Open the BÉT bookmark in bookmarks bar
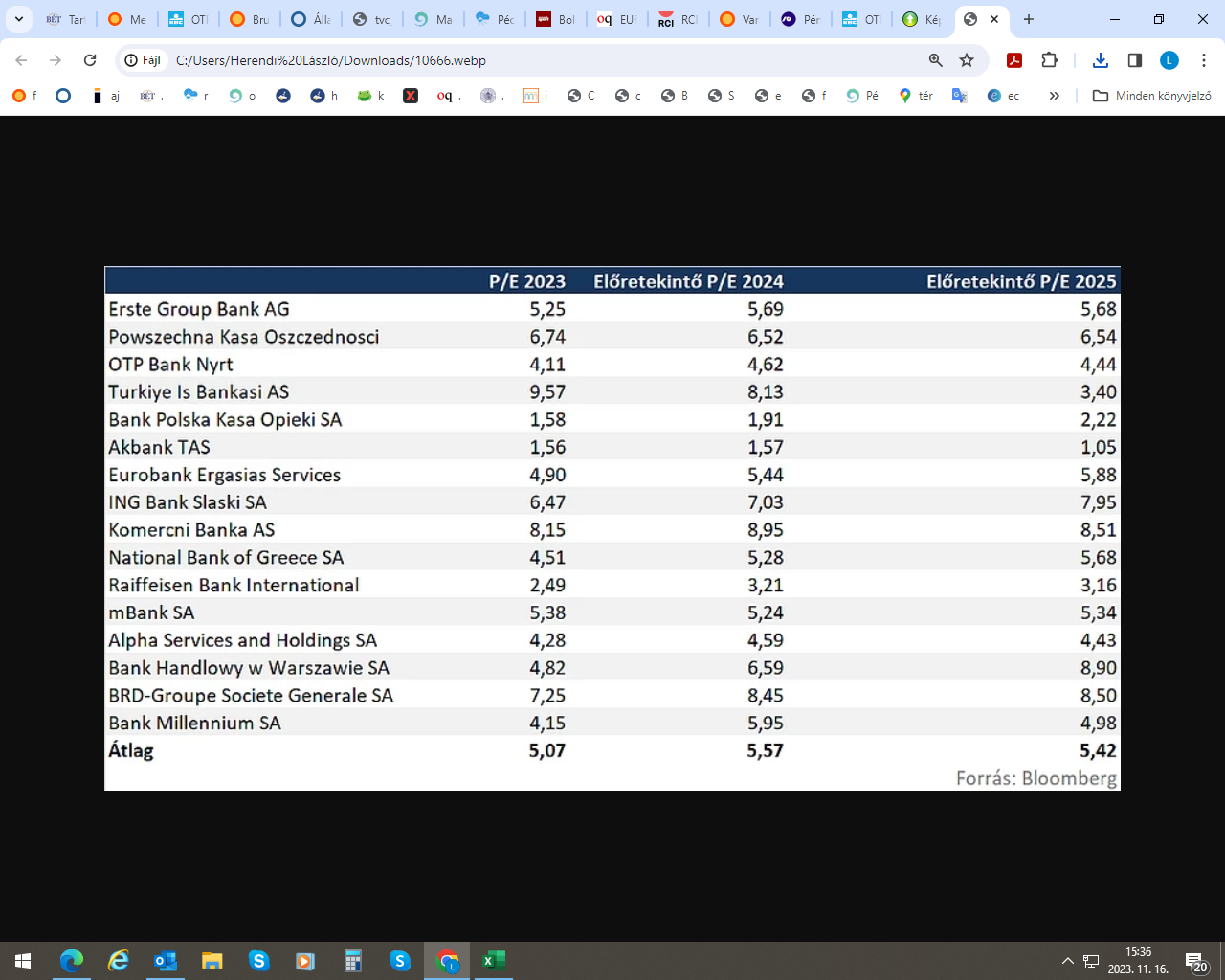 coord(151,96)
